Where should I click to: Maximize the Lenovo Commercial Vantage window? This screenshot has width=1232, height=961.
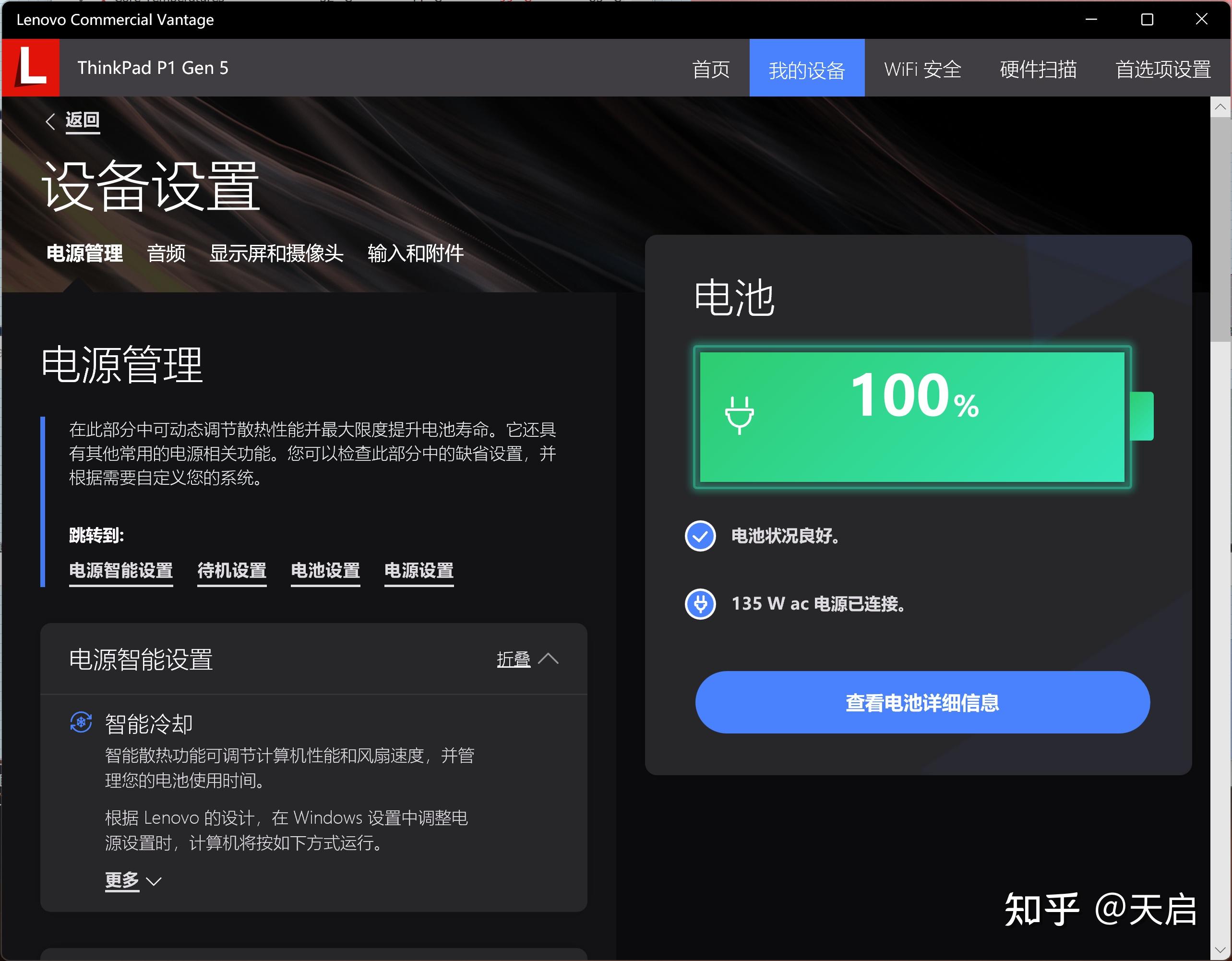click(x=1147, y=20)
